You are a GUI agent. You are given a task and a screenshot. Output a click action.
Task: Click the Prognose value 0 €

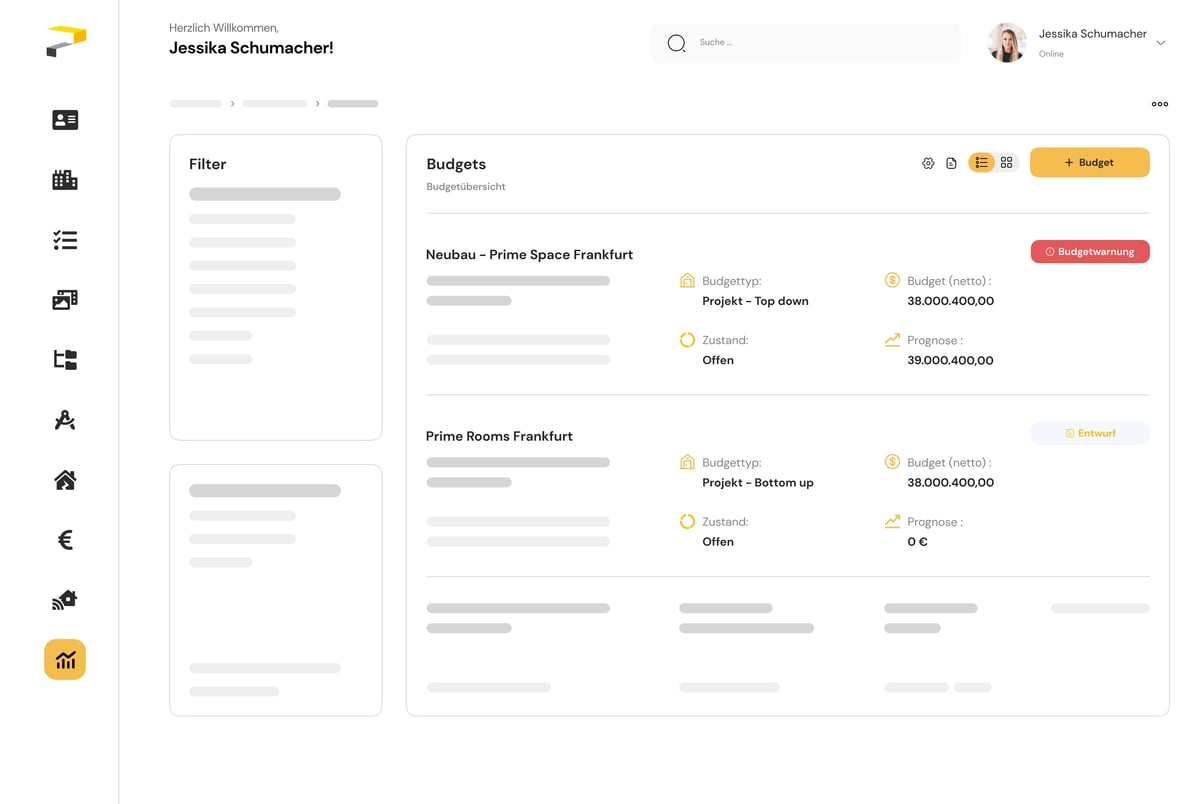point(917,542)
